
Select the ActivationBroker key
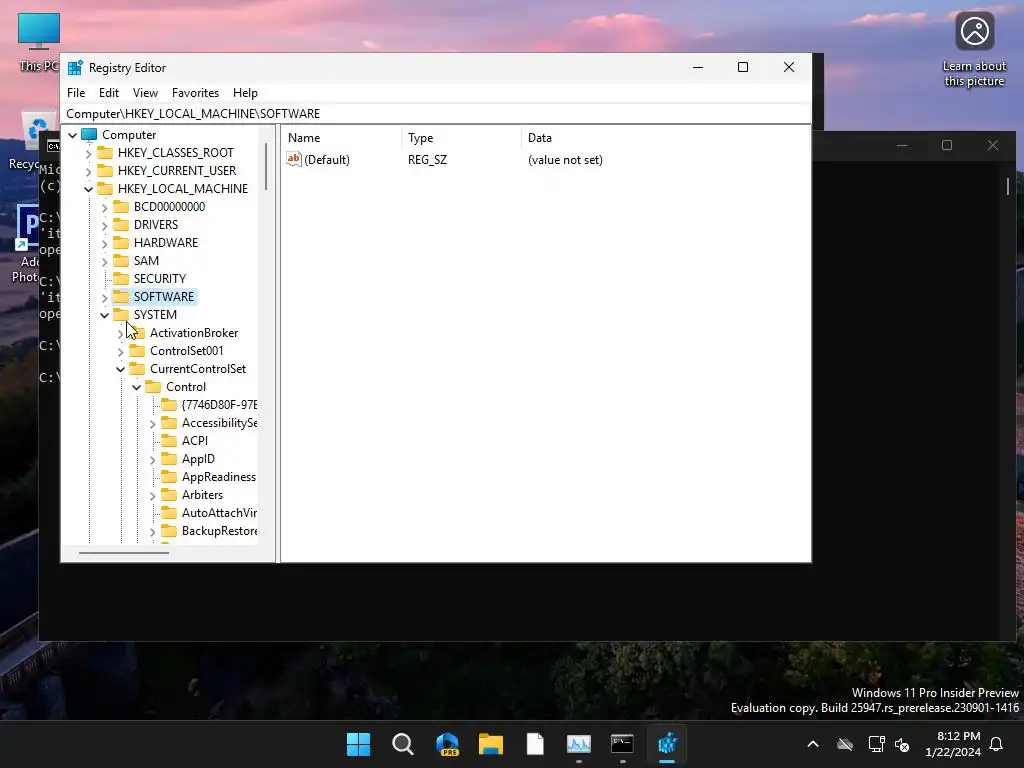point(194,333)
